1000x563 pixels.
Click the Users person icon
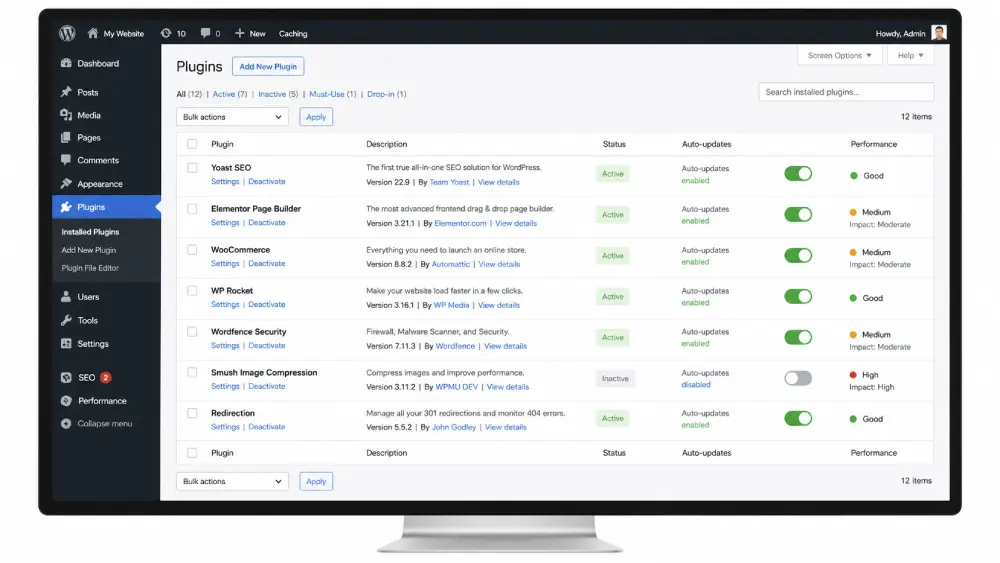click(x=66, y=296)
